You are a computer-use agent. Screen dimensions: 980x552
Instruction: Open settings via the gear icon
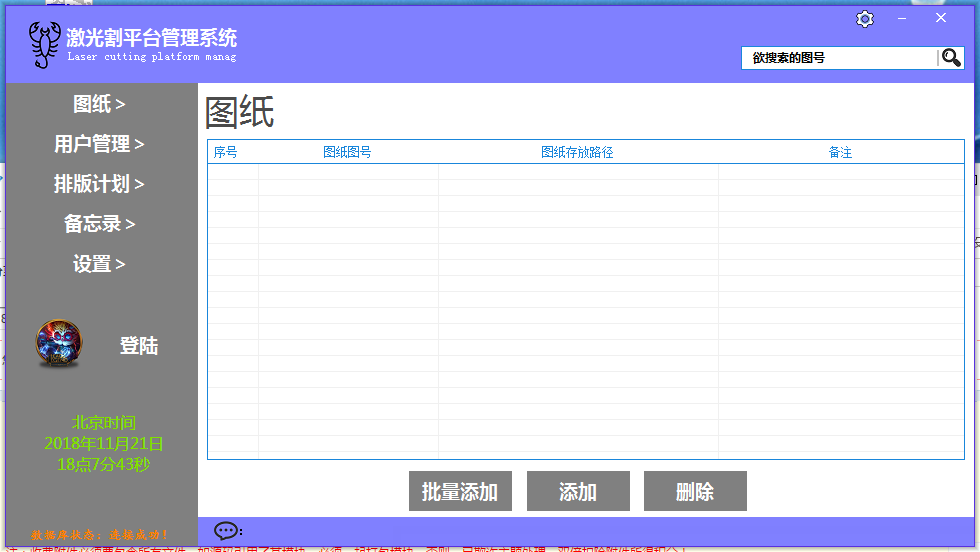[x=865, y=19]
